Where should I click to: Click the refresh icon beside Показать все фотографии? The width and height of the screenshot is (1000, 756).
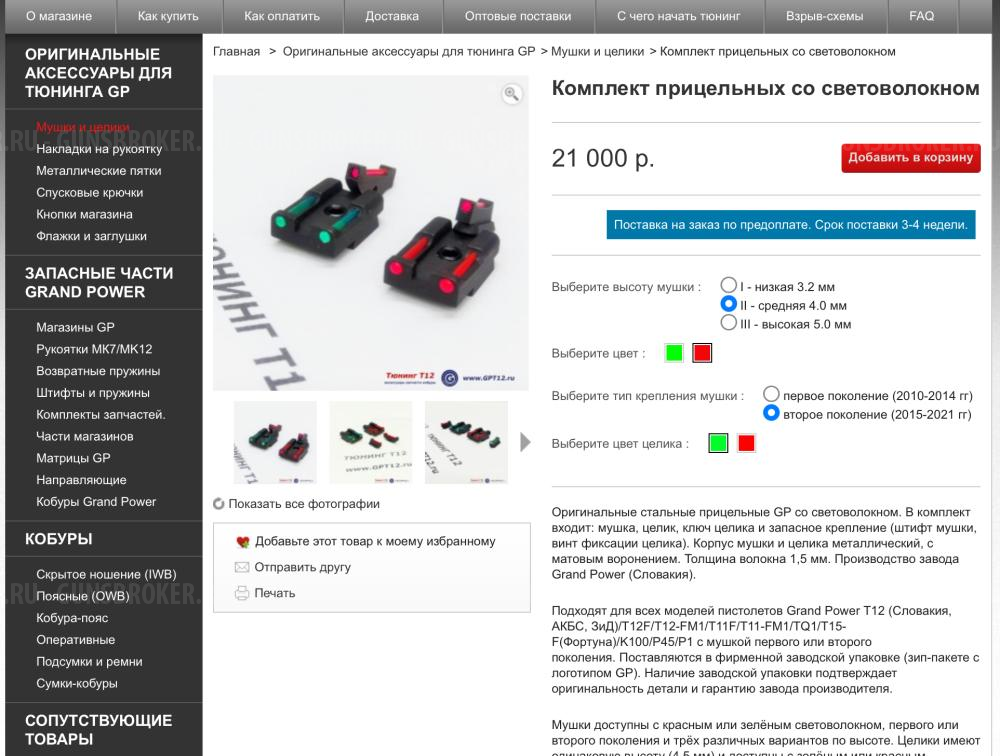219,504
